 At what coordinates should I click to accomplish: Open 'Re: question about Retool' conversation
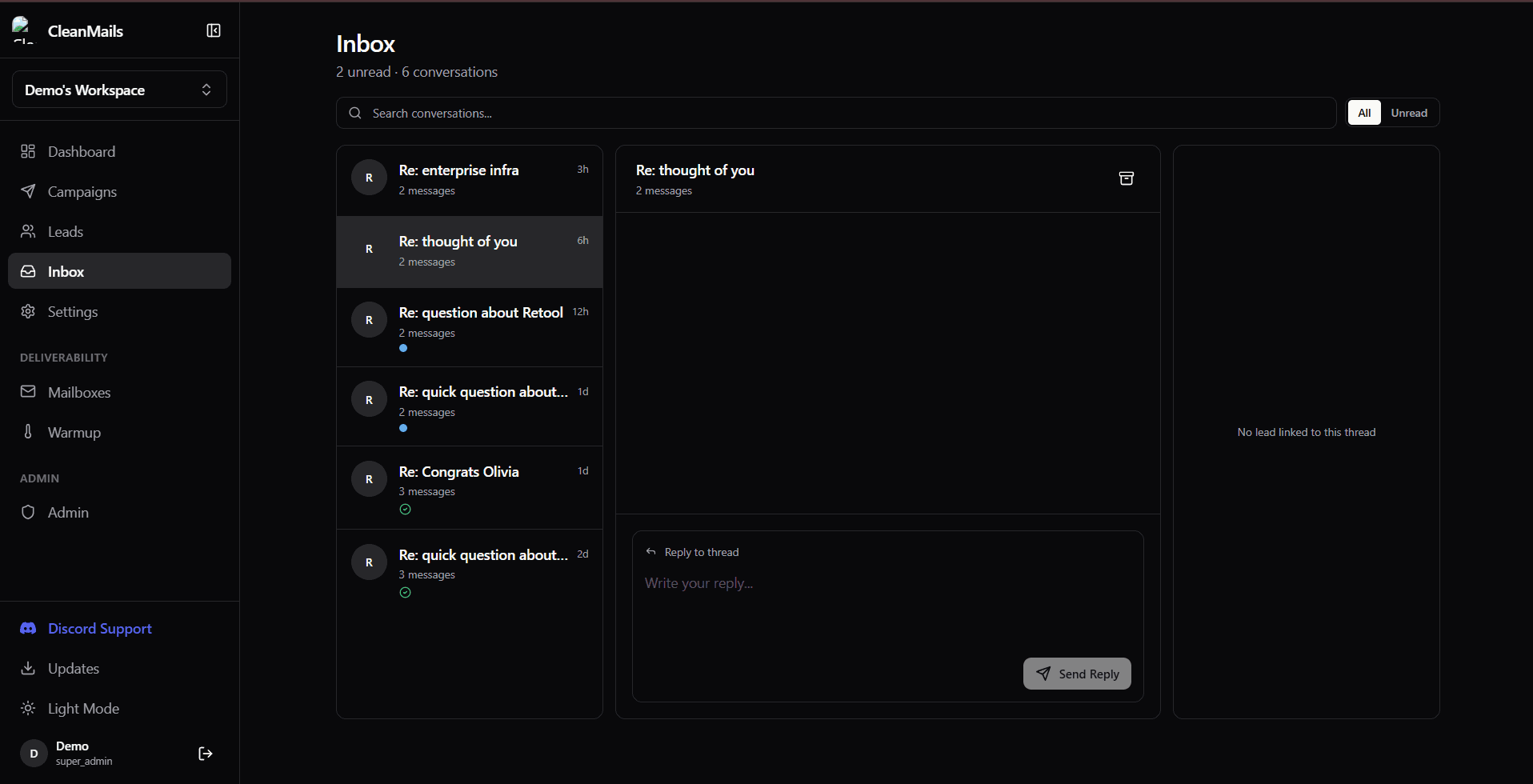point(470,327)
